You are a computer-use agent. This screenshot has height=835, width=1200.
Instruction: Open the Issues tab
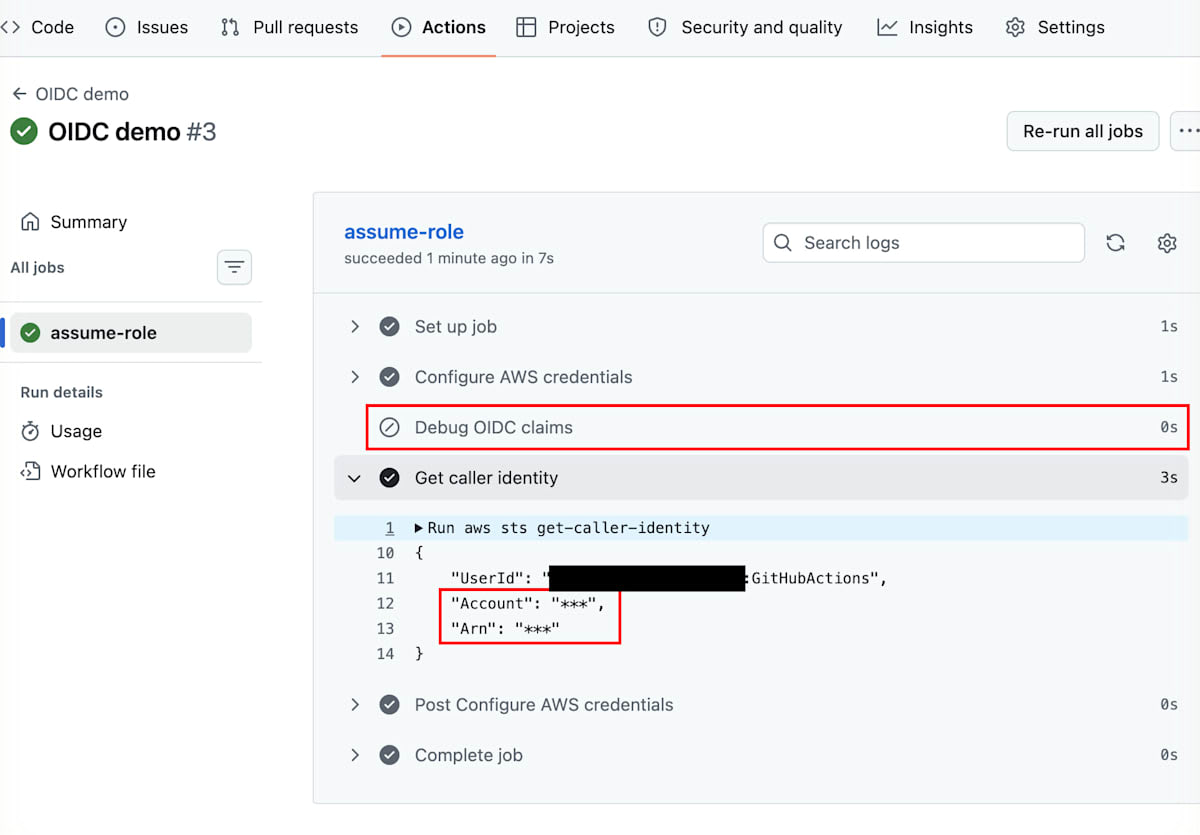[147, 27]
